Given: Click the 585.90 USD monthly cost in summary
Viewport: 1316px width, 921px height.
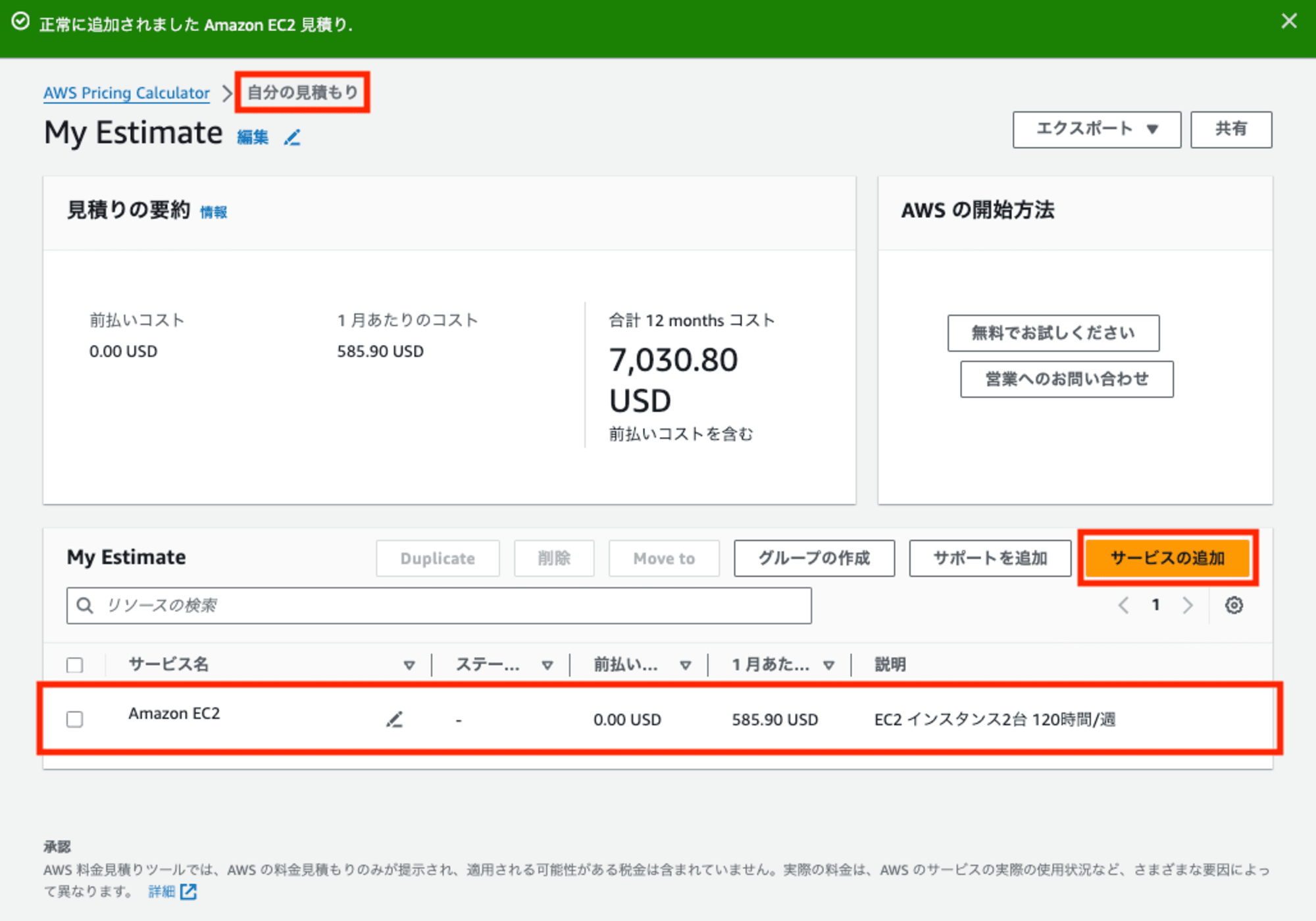Looking at the screenshot, I should (380, 352).
